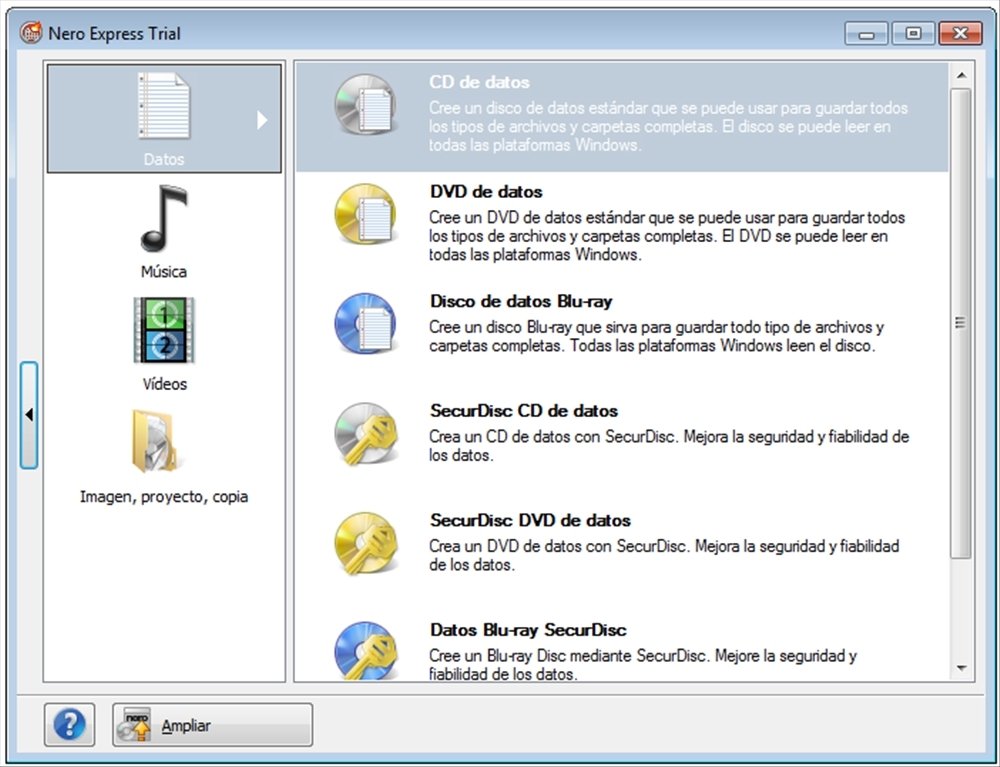Choose the CD de datos title
1000x767 pixels.
(479, 82)
